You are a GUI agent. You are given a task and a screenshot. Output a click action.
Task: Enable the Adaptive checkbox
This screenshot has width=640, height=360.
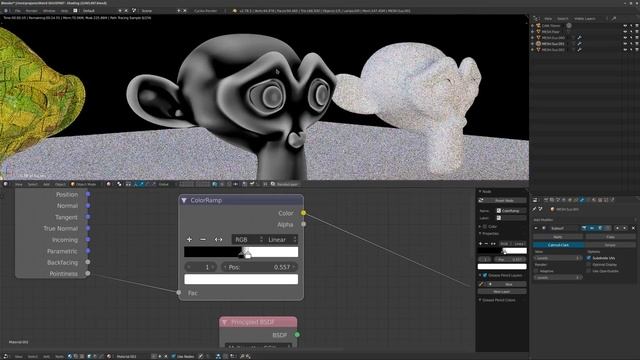(x=536, y=271)
